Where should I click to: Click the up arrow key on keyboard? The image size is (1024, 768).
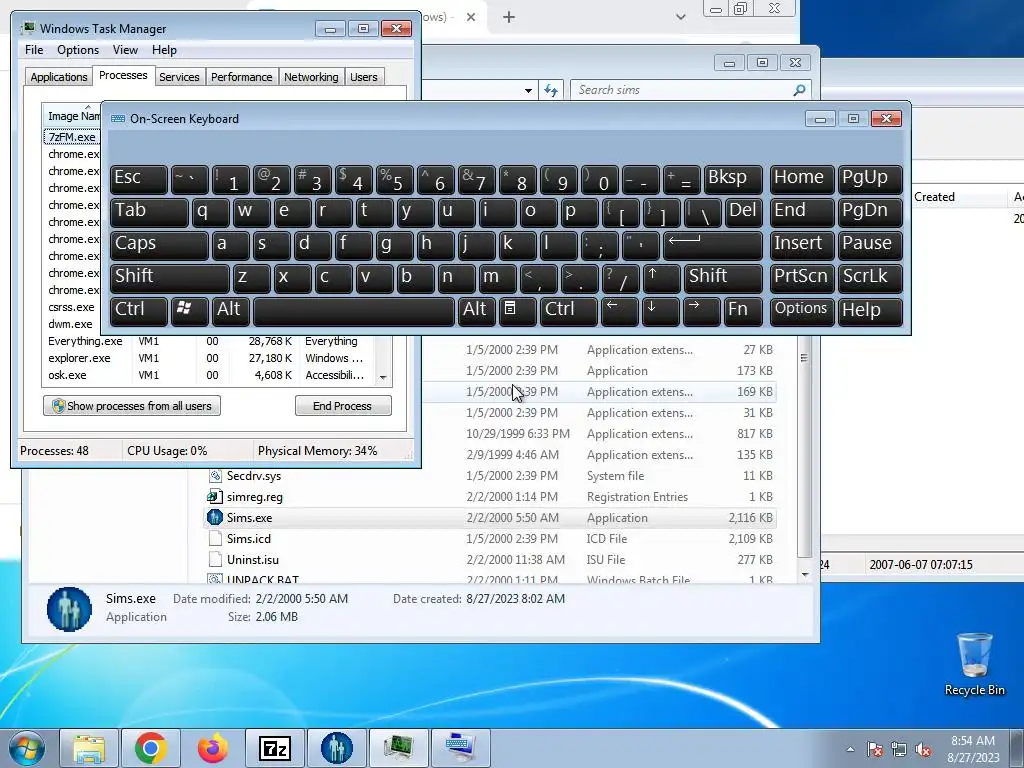661,278
